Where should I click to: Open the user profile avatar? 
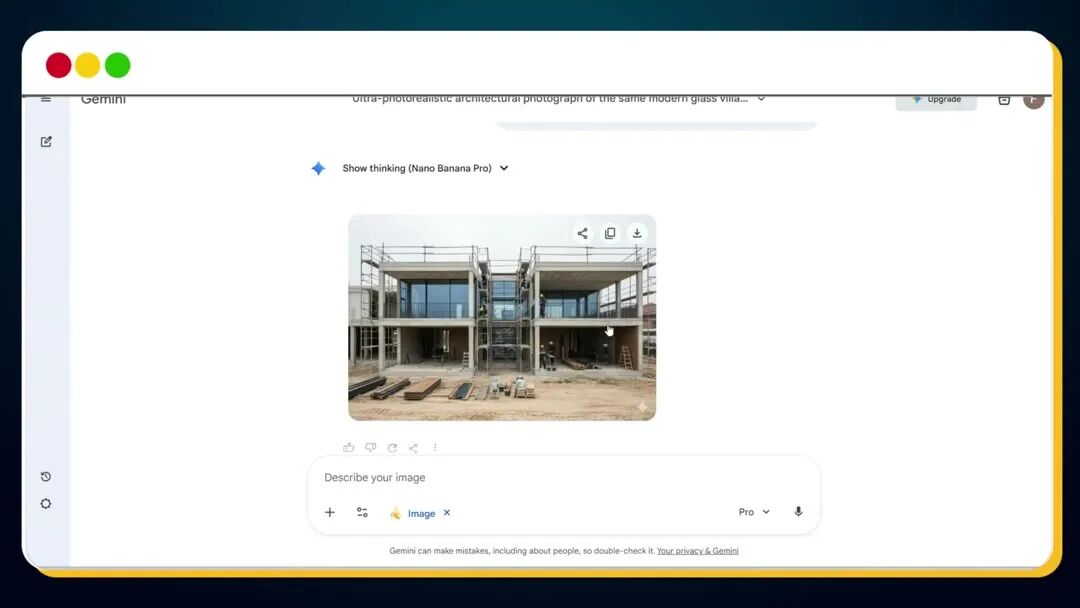tap(1033, 101)
